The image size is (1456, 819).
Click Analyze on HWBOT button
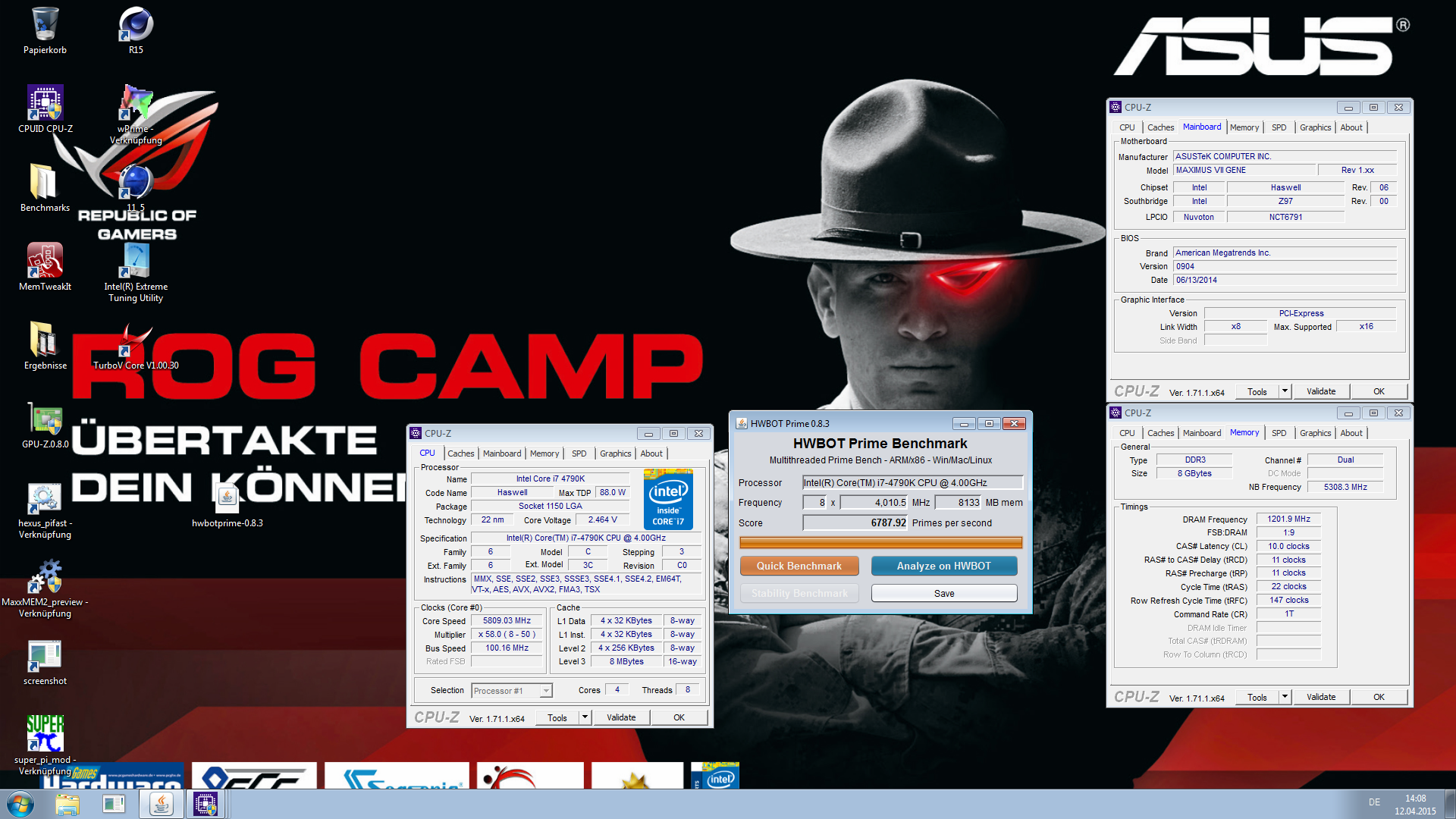[944, 566]
